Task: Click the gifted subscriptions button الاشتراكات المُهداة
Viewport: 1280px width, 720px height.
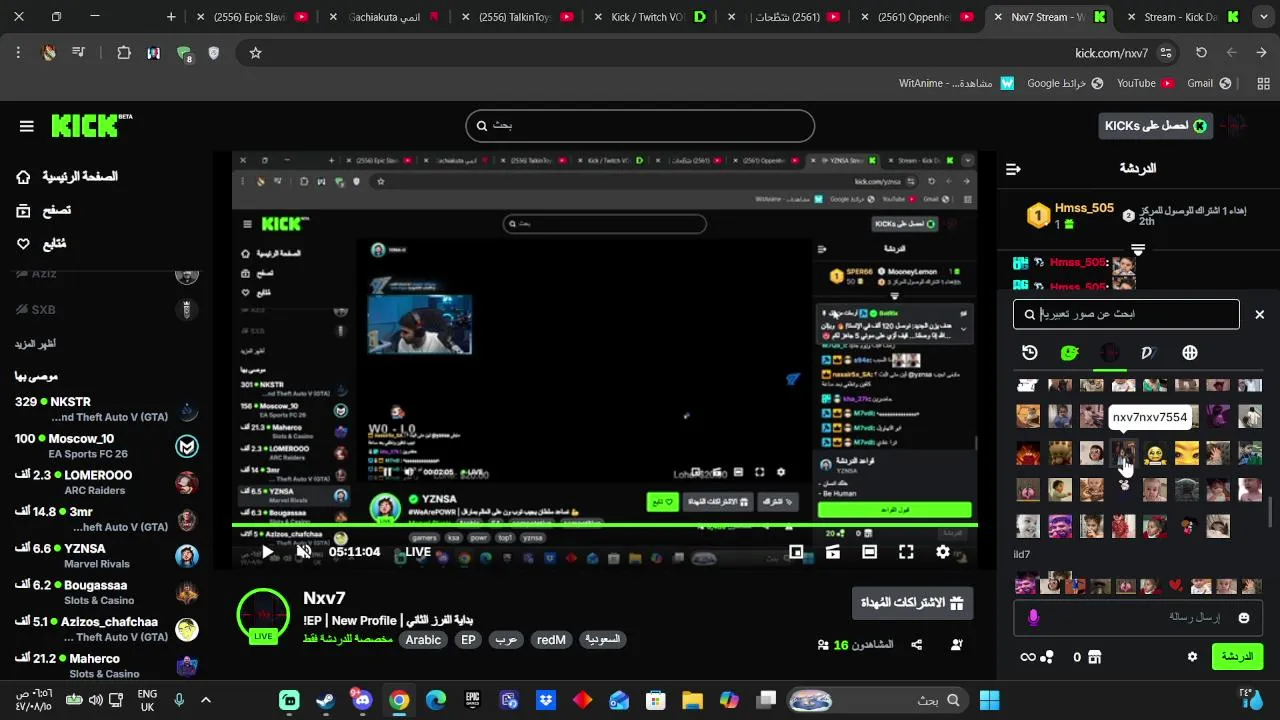Action: [x=912, y=603]
